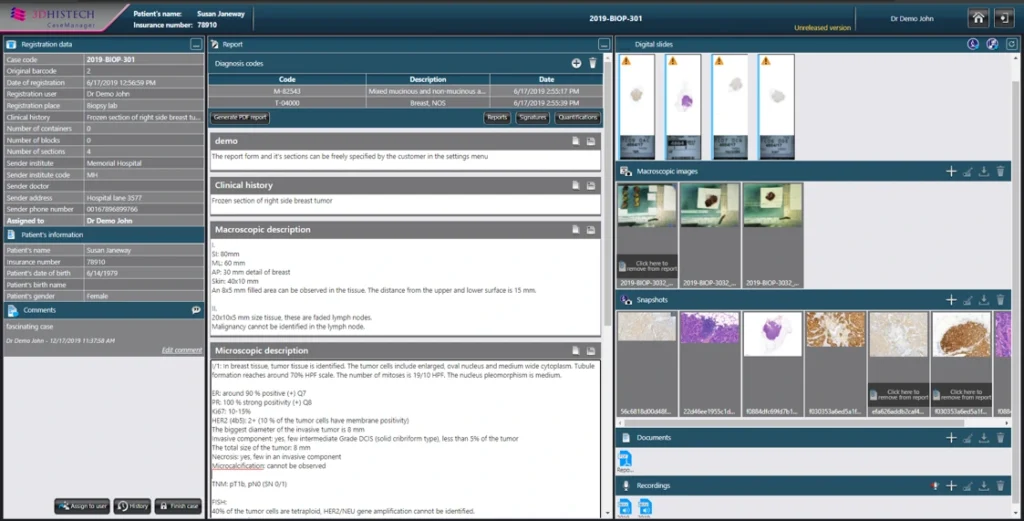This screenshot has height=521, width=1024.
Task: Collapse the Registration data panel
Action: coord(196,44)
